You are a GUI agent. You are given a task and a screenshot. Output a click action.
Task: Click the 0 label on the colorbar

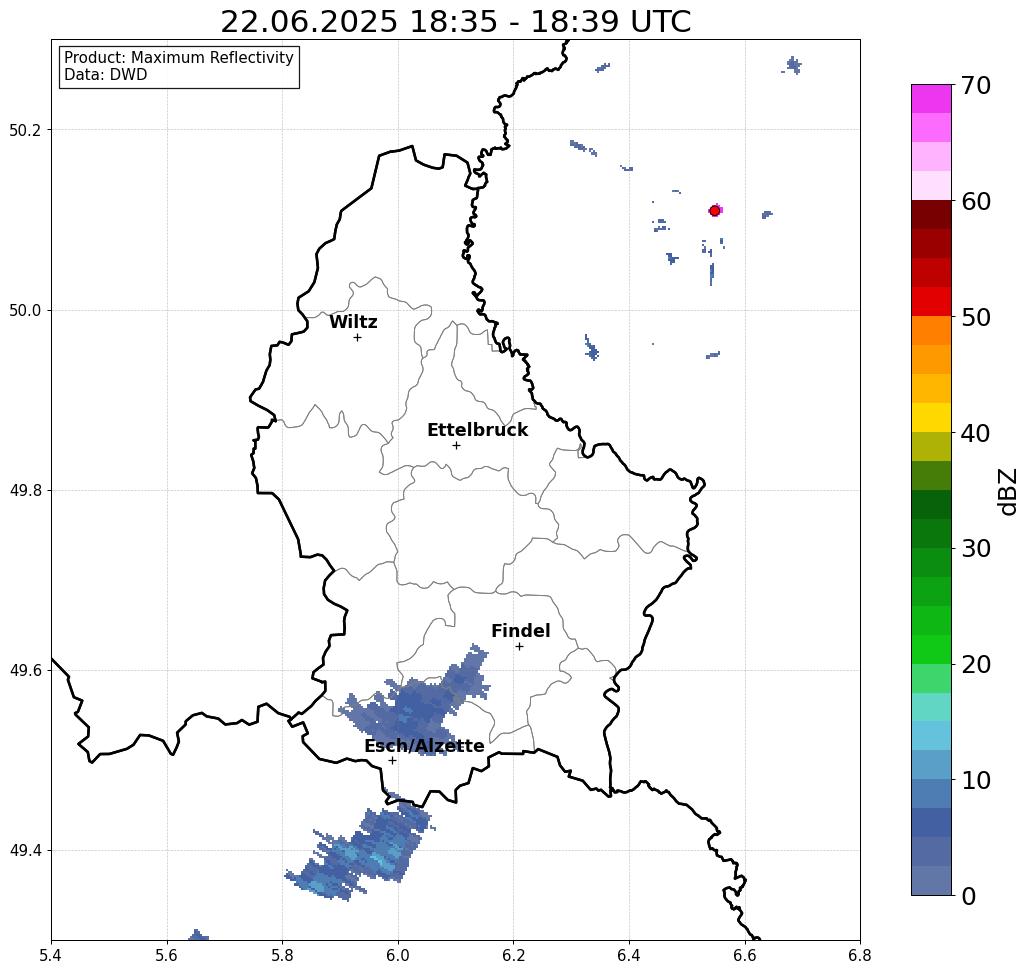point(969,896)
